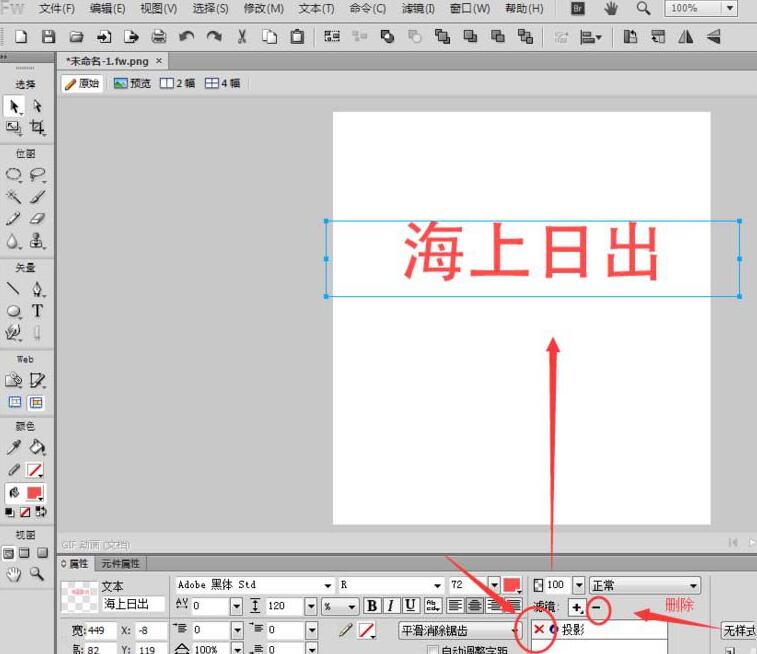Click the Print icon
Viewport: 757px width, 654px height.
(159, 37)
